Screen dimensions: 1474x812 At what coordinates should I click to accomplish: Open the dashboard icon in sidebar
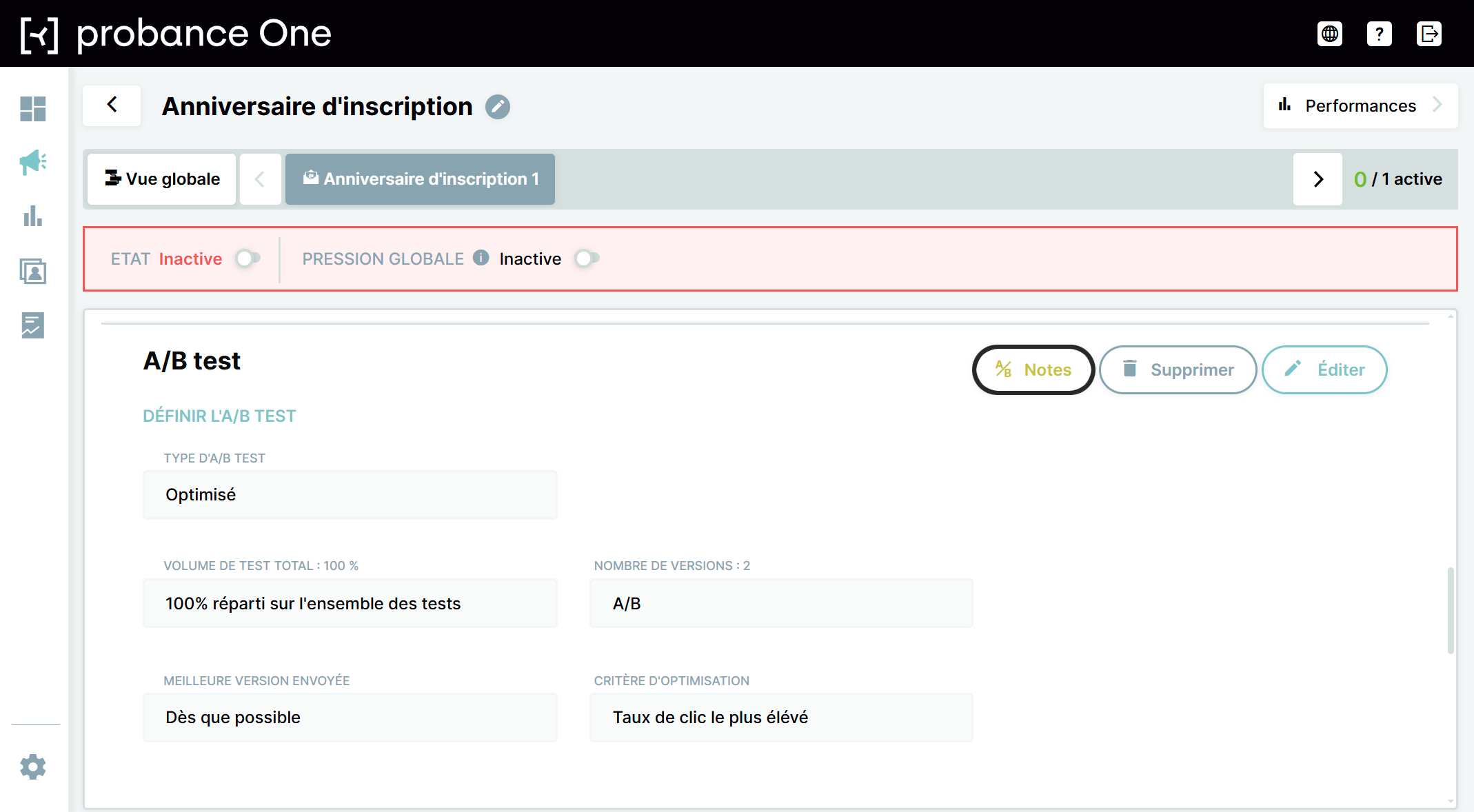[32, 109]
